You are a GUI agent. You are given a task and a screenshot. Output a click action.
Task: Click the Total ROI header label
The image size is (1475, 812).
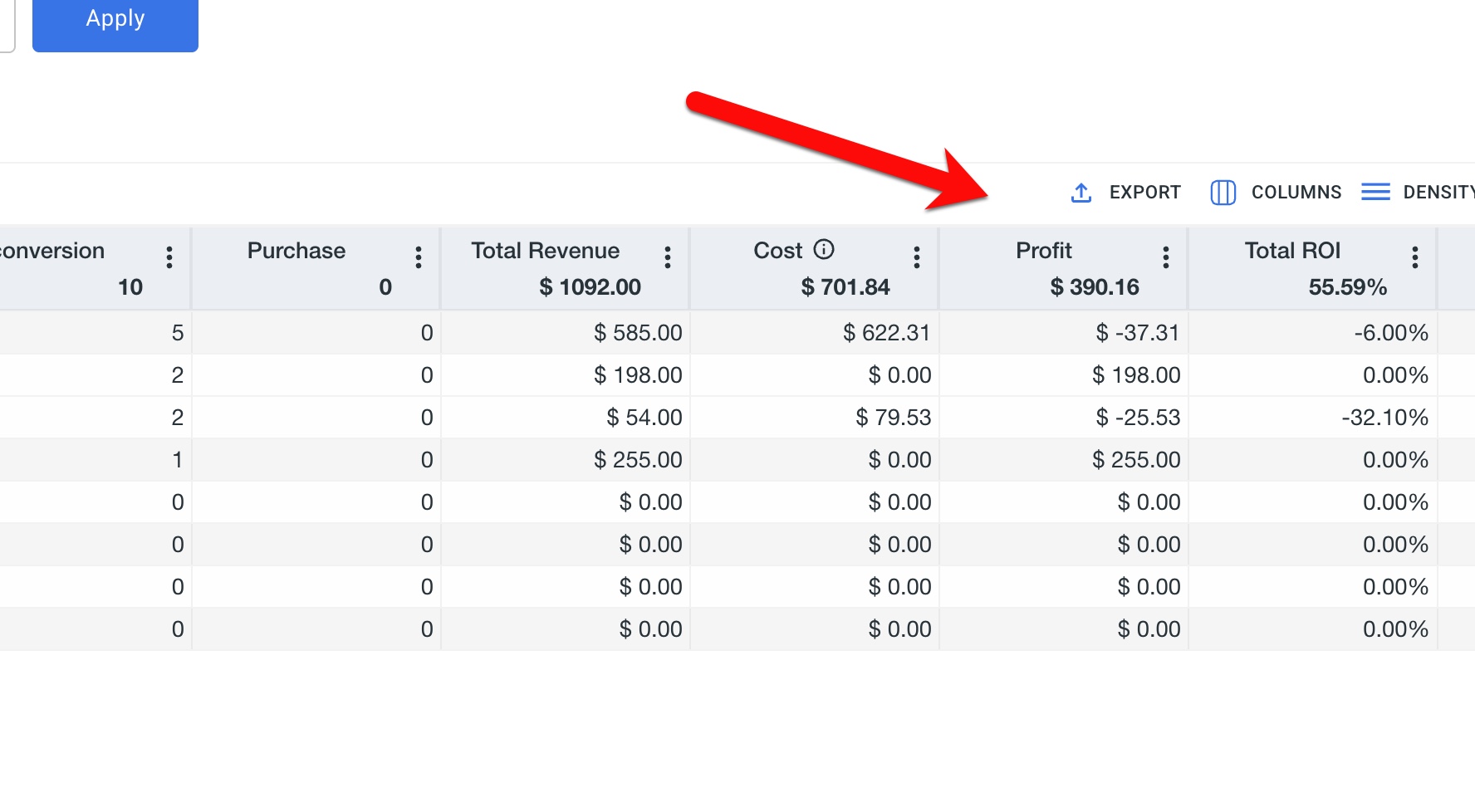[x=1292, y=251]
